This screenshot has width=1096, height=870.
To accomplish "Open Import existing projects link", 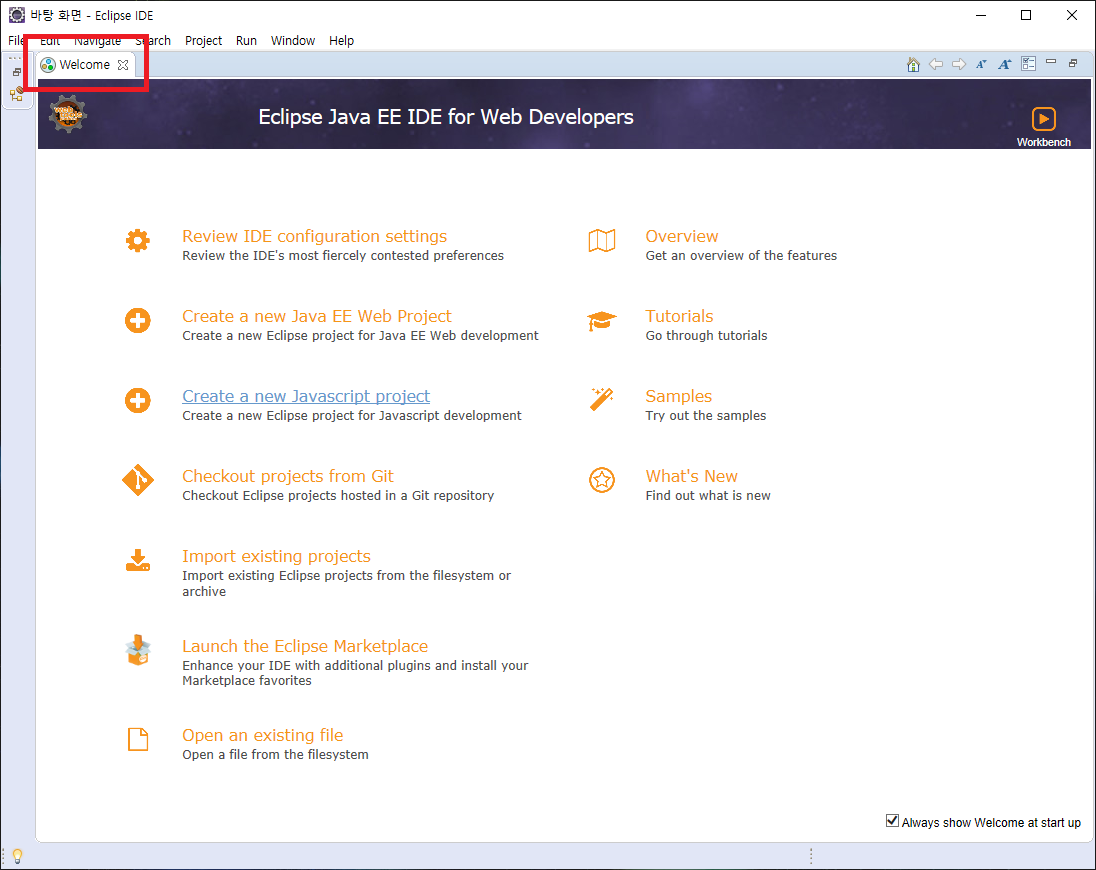I will 276,556.
